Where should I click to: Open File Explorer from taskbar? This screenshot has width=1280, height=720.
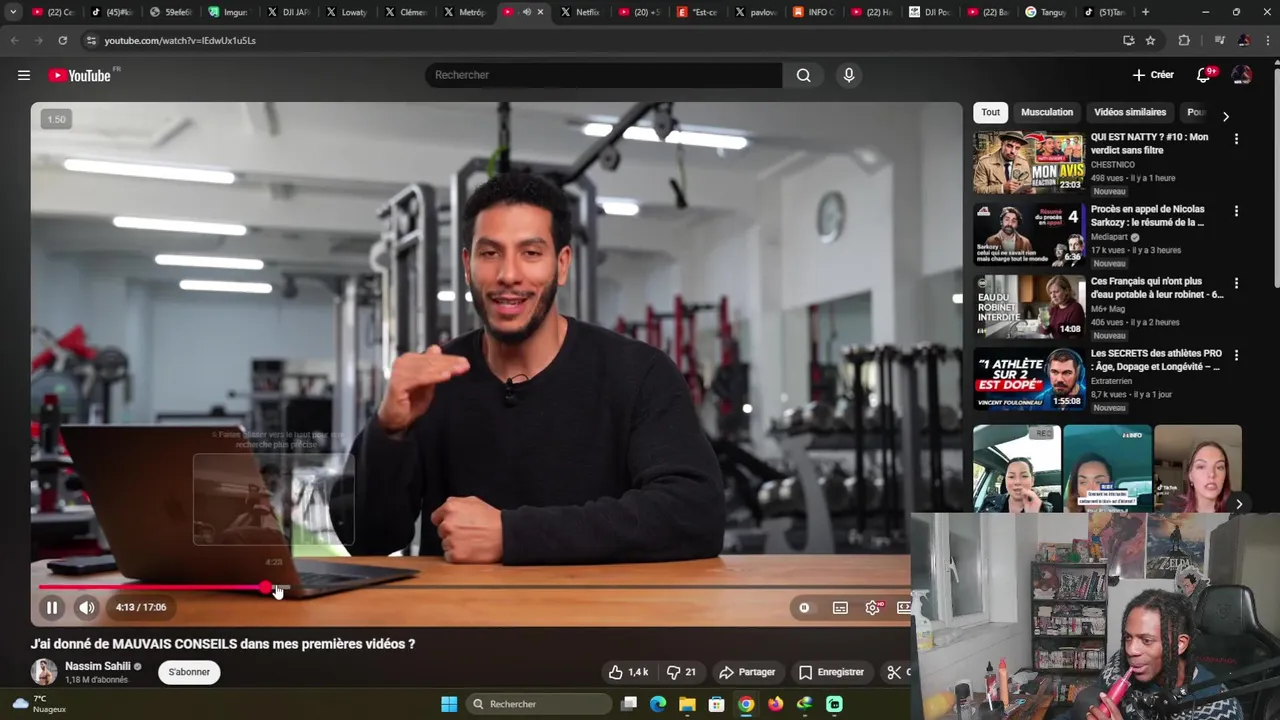pyautogui.click(x=687, y=704)
